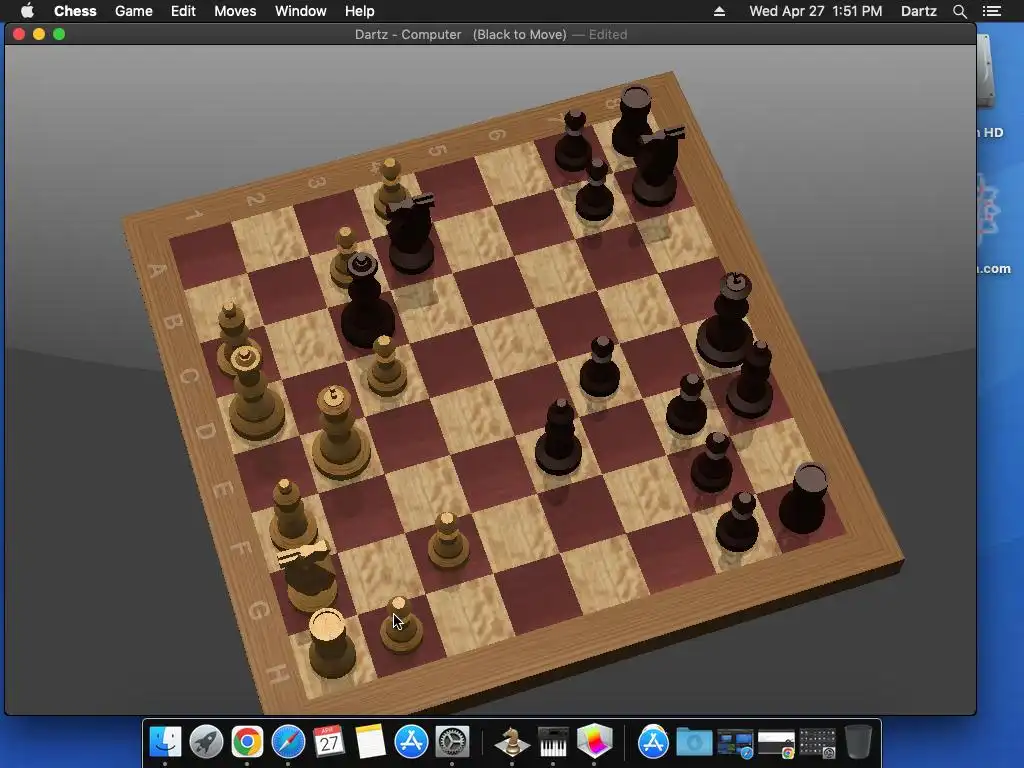Click the window title Dartz - Computer
This screenshot has height=768, width=1024.
(408, 35)
